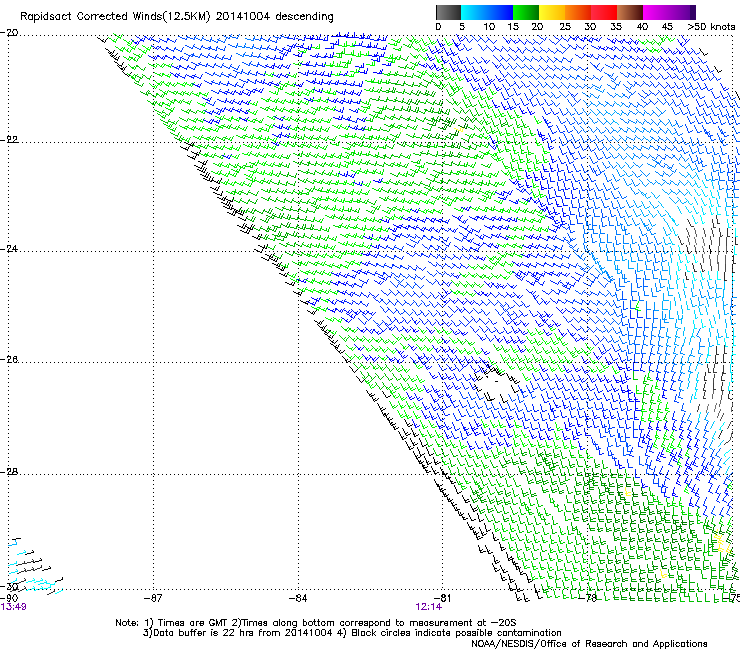Screen dimensions: 740x650
Task: Click the red 30-35 knots legend segment
Action: tap(604, 12)
